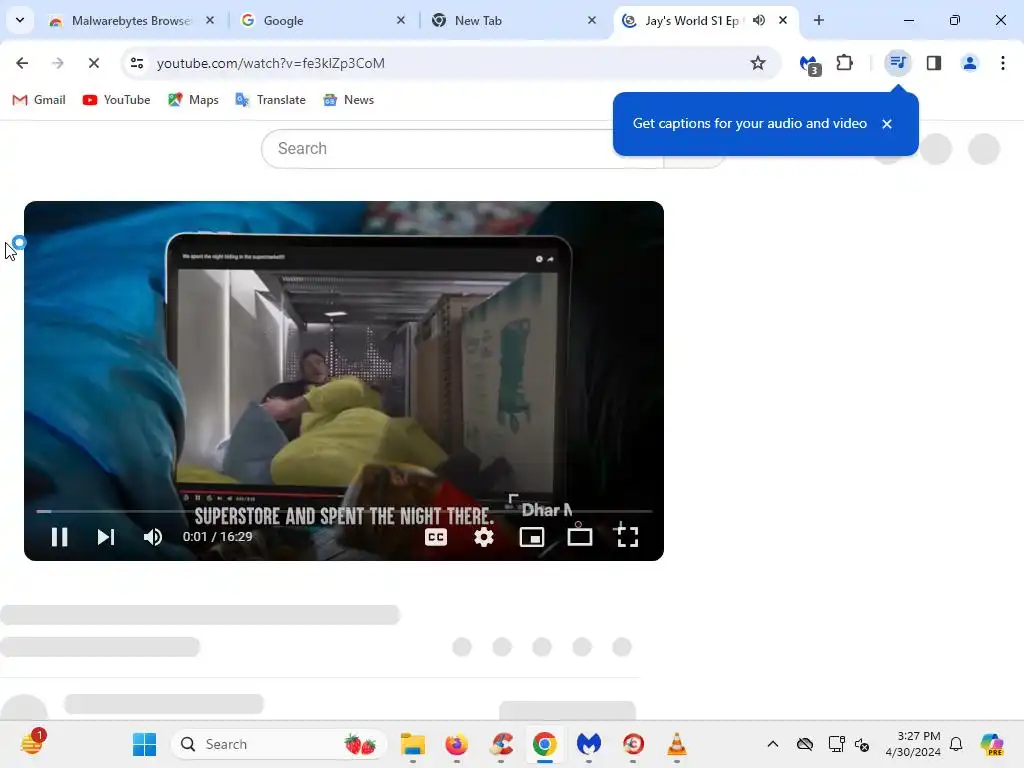Image resolution: width=1024 pixels, height=768 pixels.
Task: Switch to theater mode
Action: (x=579, y=537)
